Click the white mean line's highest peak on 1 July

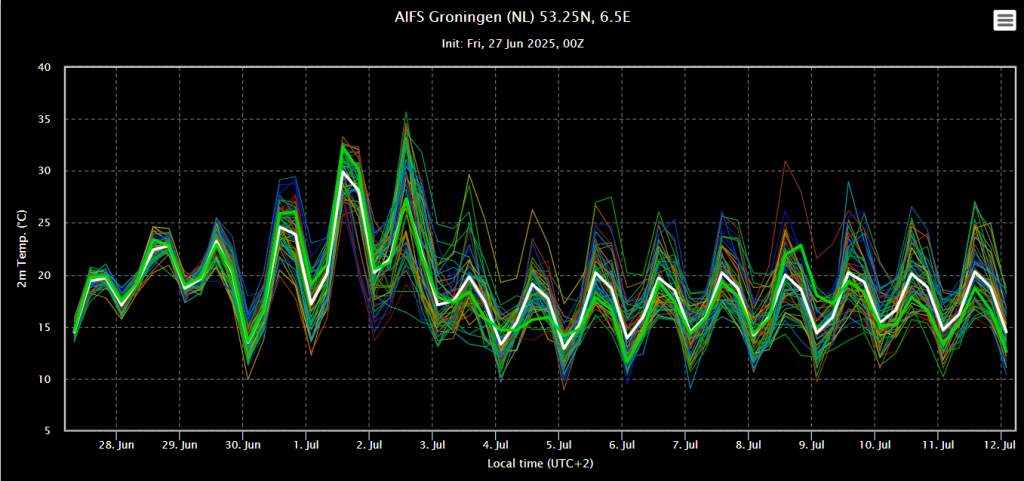[x=343, y=172]
